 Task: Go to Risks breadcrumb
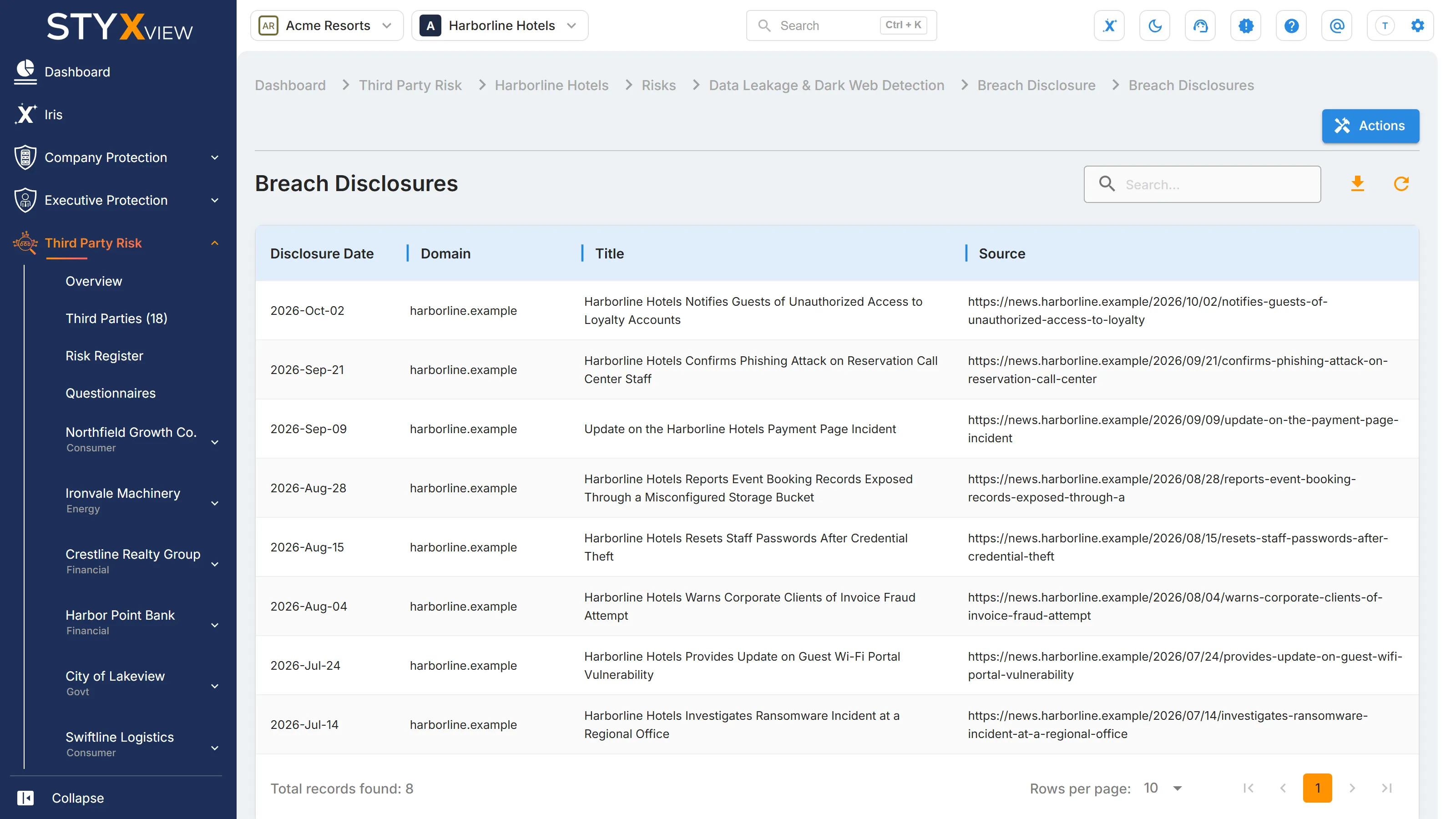tap(658, 86)
